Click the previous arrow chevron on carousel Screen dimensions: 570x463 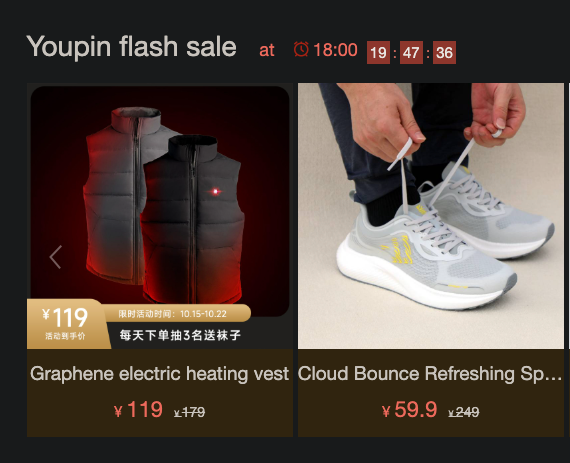click(56, 257)
